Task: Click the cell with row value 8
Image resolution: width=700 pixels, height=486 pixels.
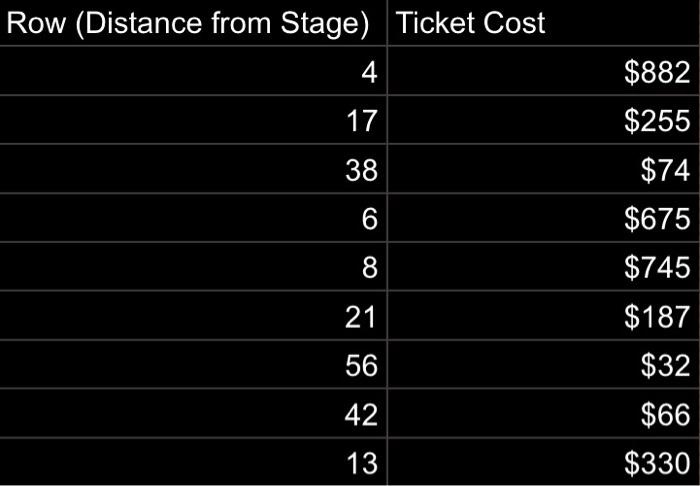Action: pos(193,266)
